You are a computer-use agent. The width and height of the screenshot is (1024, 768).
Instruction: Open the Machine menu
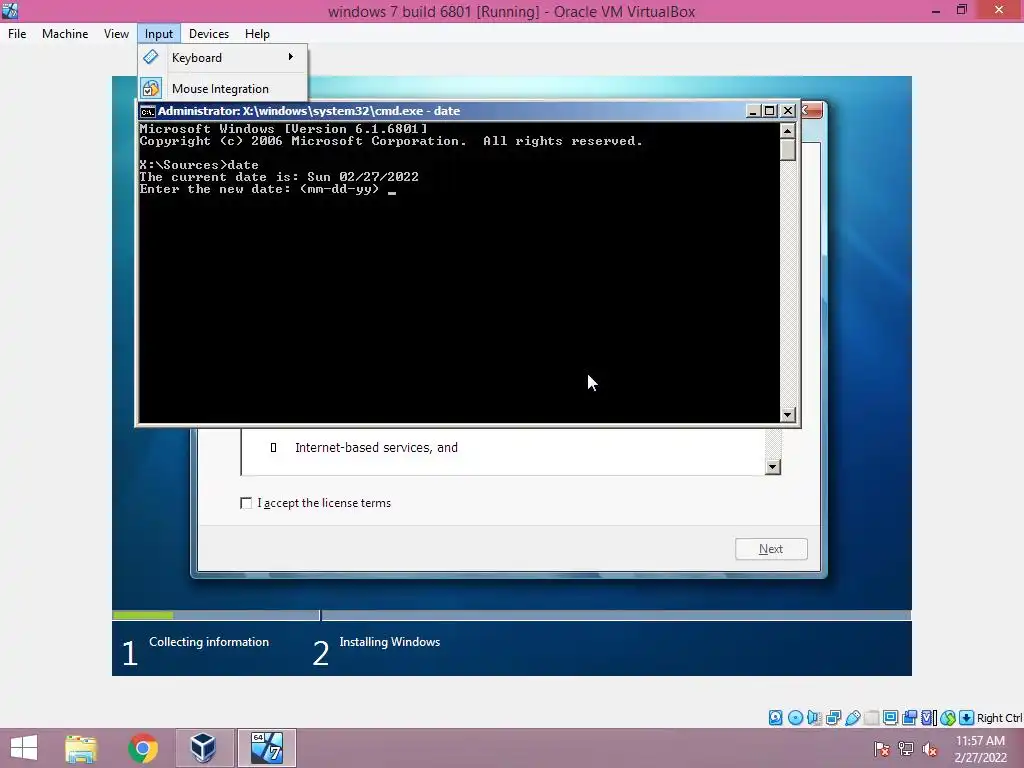tap(65, 33)
